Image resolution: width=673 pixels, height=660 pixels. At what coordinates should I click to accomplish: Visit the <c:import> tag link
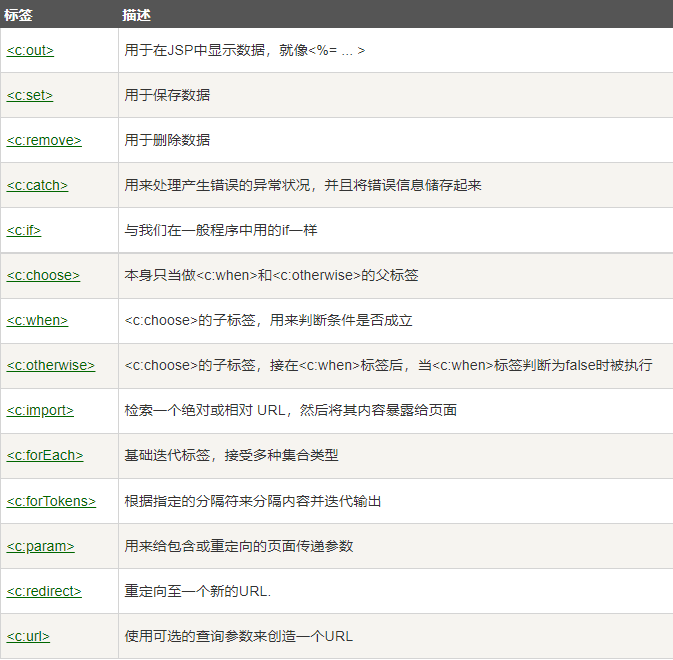click(40, 410)
